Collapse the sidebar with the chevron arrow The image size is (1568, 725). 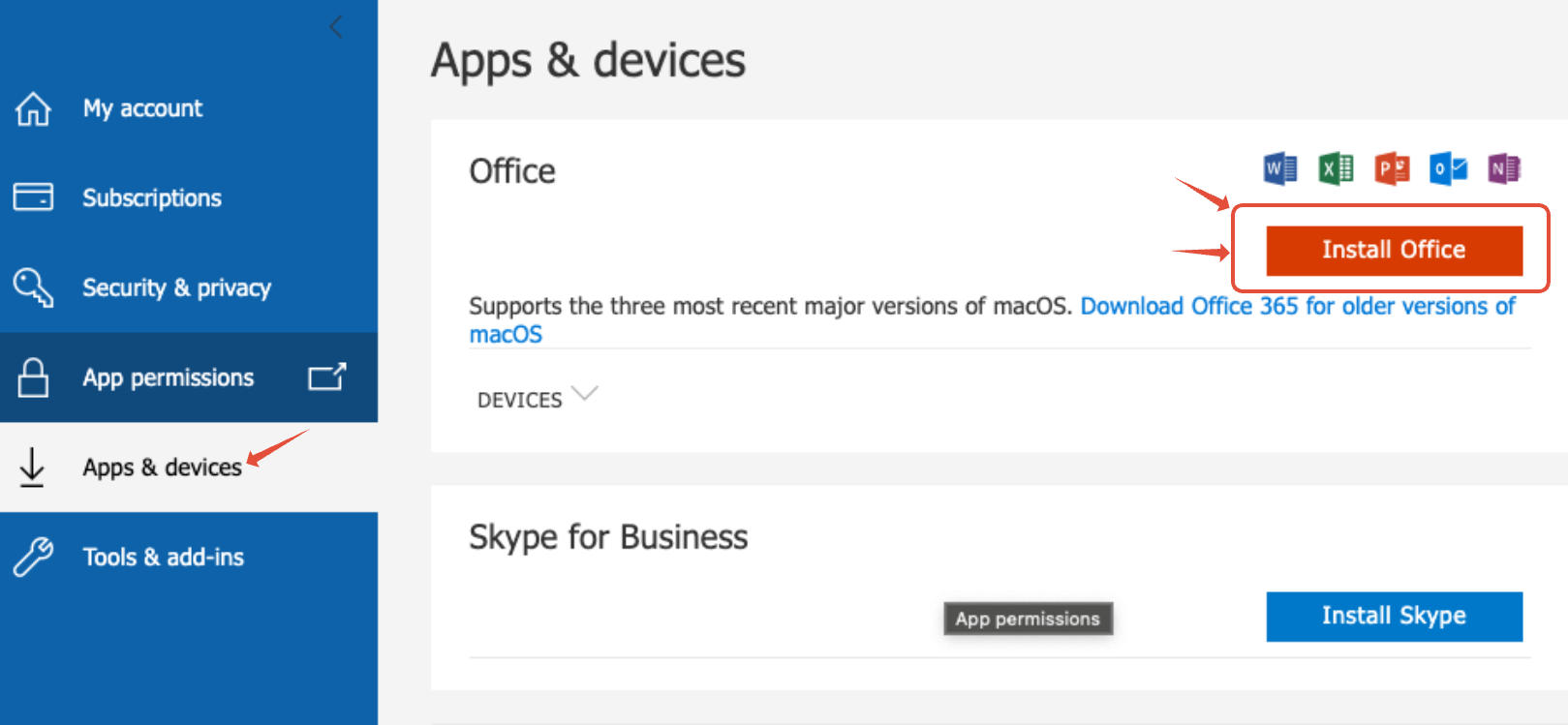[x=336, y=27]
